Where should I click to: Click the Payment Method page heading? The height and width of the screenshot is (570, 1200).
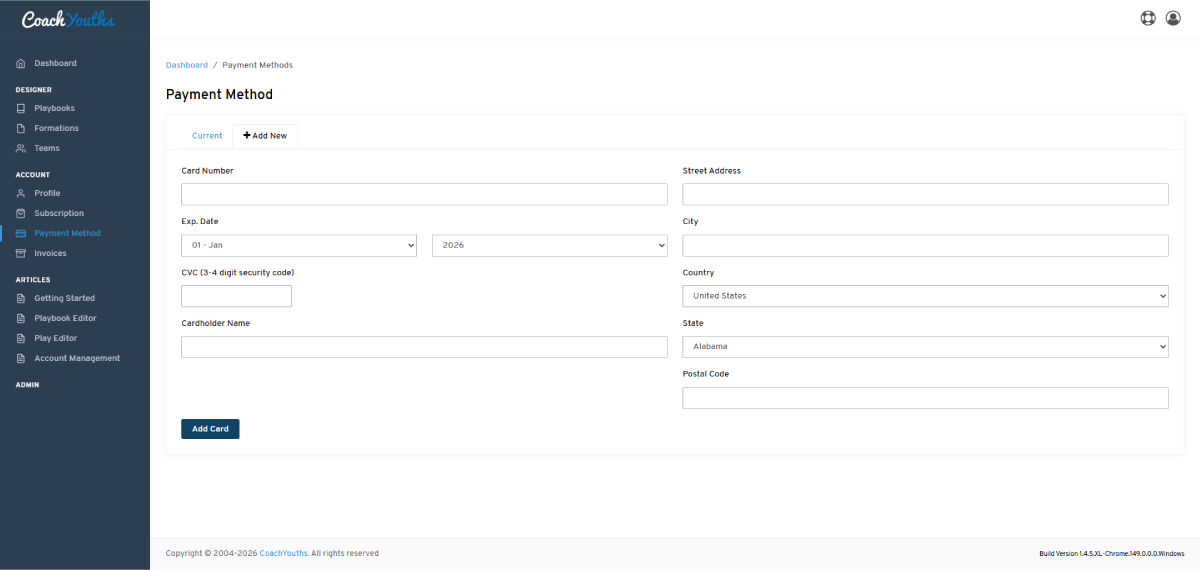pyautogui.click(x=219, y=95)
